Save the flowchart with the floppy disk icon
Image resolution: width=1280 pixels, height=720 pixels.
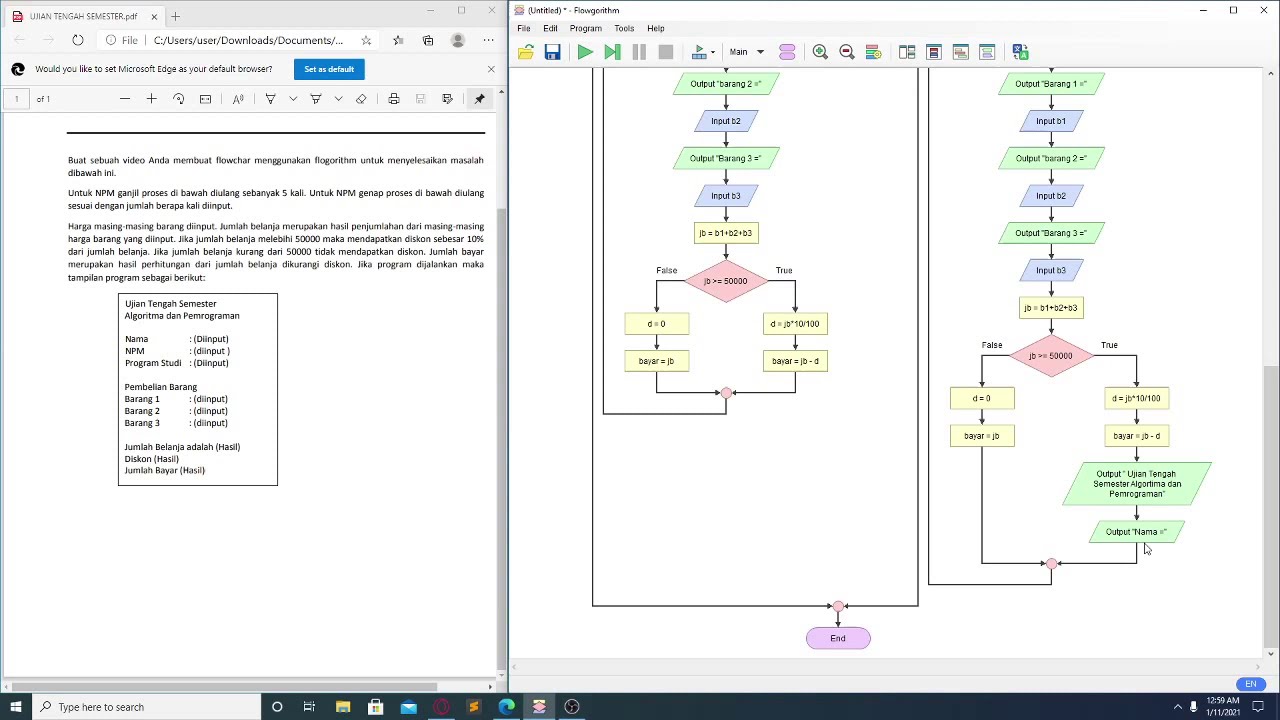(552, 52)
